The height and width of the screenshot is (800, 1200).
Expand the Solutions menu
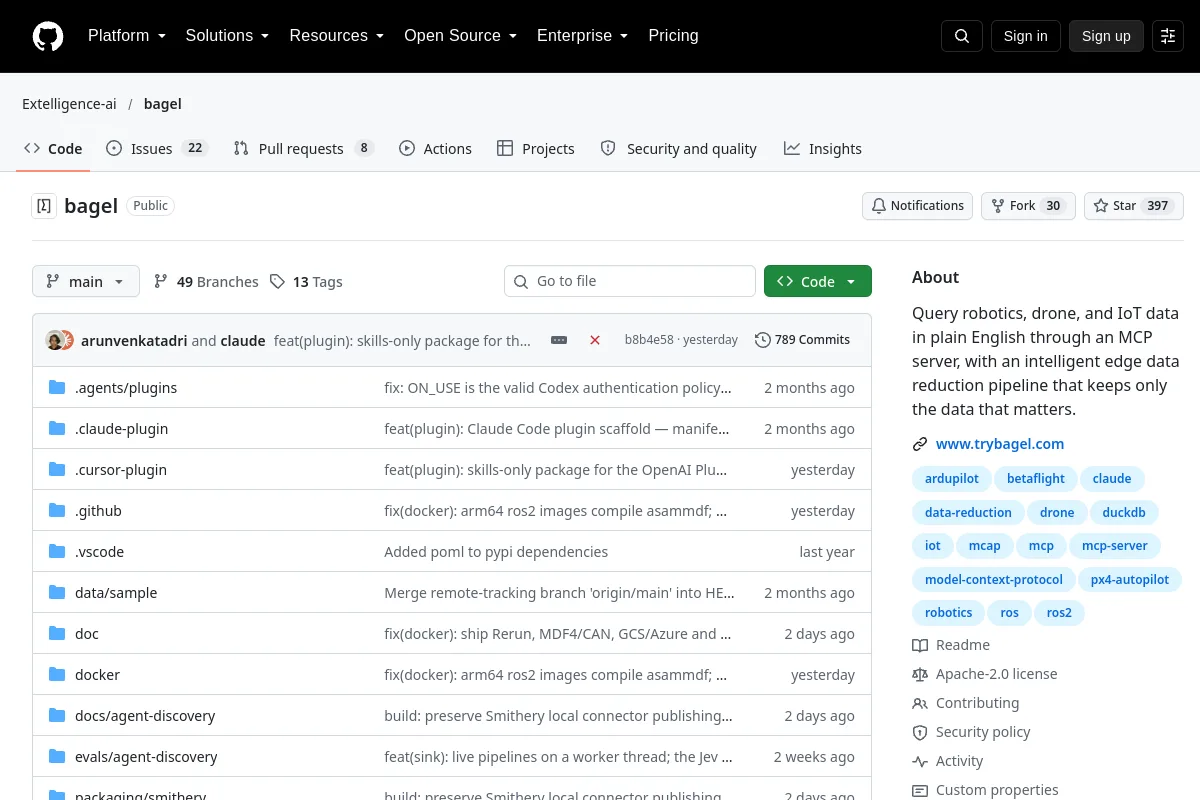tap(227, 36)
